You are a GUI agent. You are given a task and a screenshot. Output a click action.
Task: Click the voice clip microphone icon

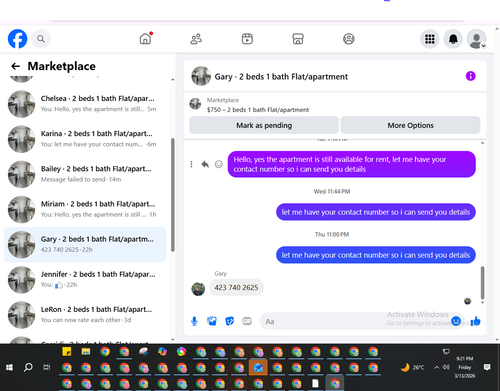(x=194, y=321)
